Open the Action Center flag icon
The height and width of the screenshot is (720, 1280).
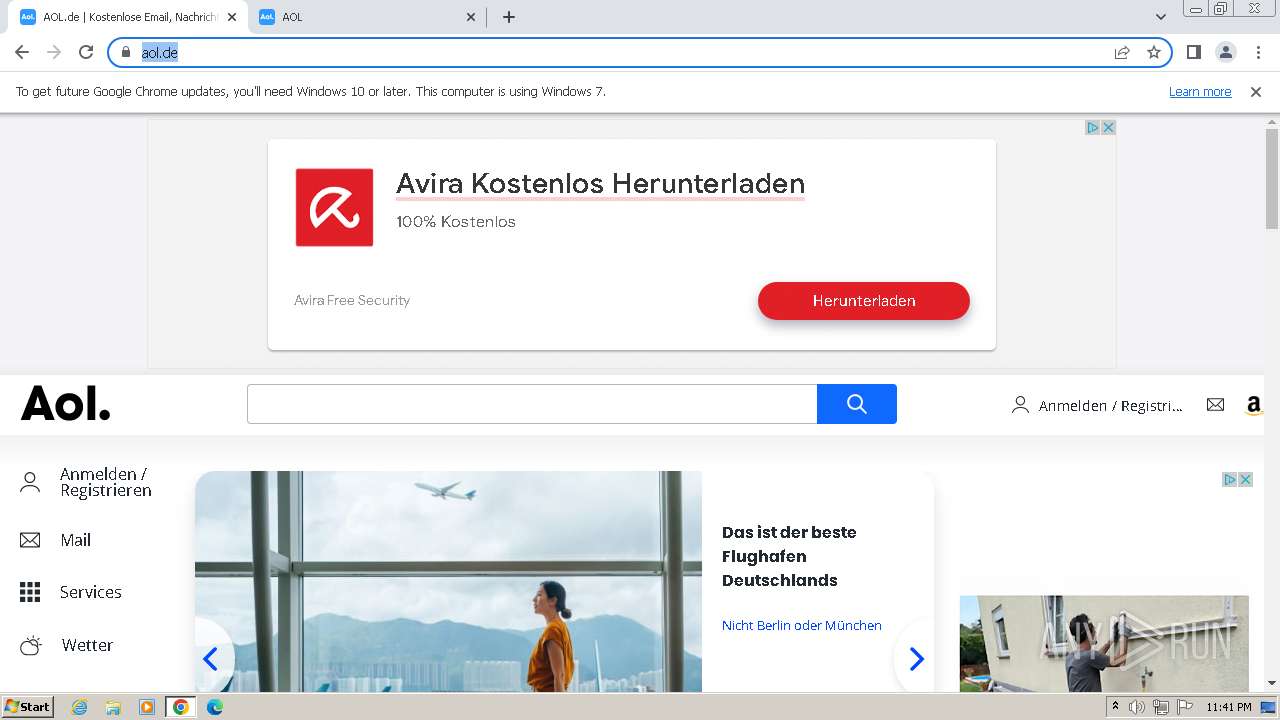click(x=1183, y=707)
